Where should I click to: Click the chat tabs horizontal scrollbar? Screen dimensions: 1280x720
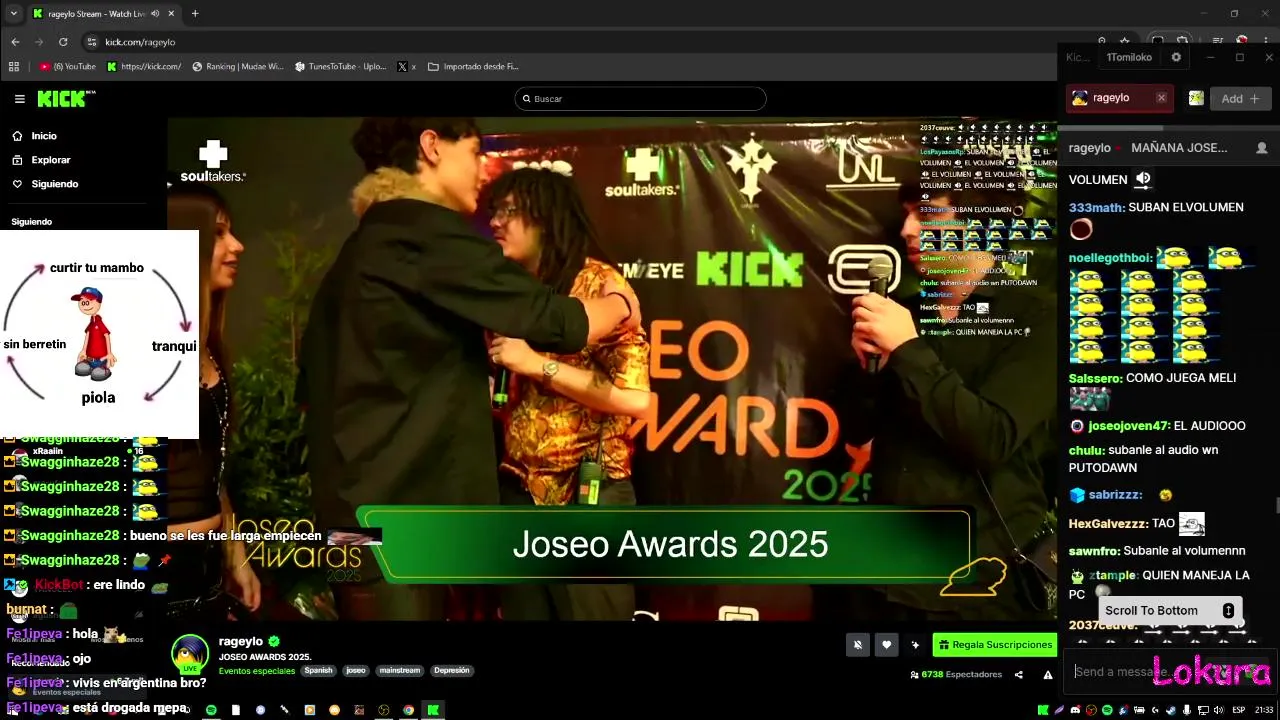point(1112,128)
